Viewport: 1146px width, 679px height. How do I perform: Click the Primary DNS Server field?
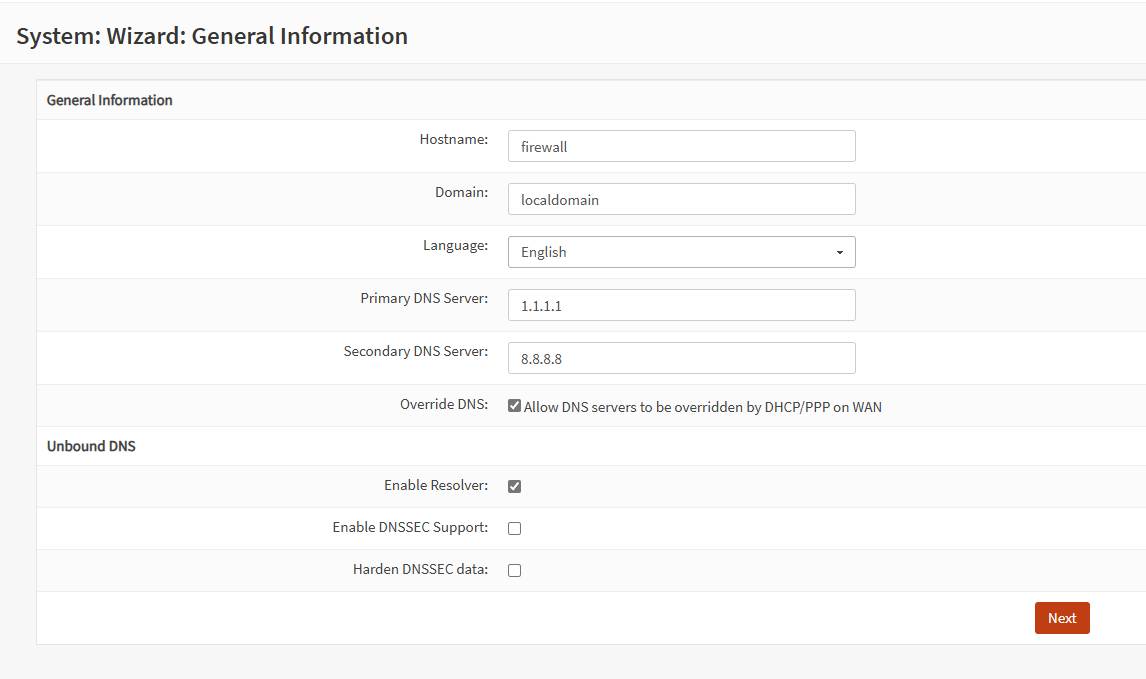pos(681,305)
